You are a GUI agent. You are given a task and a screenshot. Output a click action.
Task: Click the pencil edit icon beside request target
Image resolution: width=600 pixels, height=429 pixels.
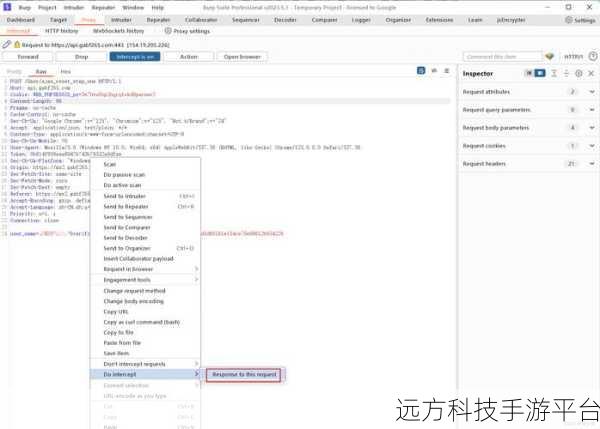(x=6, y=44)
